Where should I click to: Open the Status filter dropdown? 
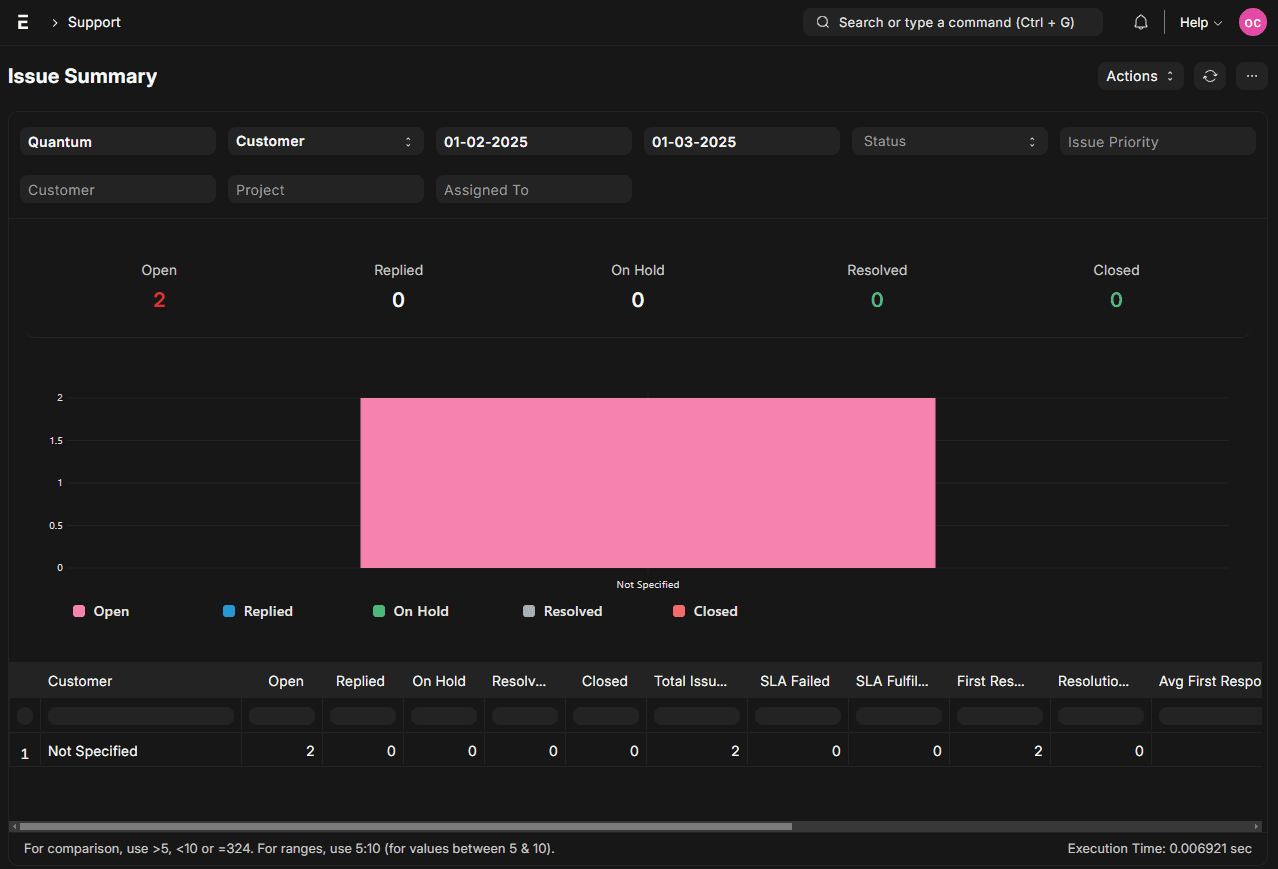950,141
